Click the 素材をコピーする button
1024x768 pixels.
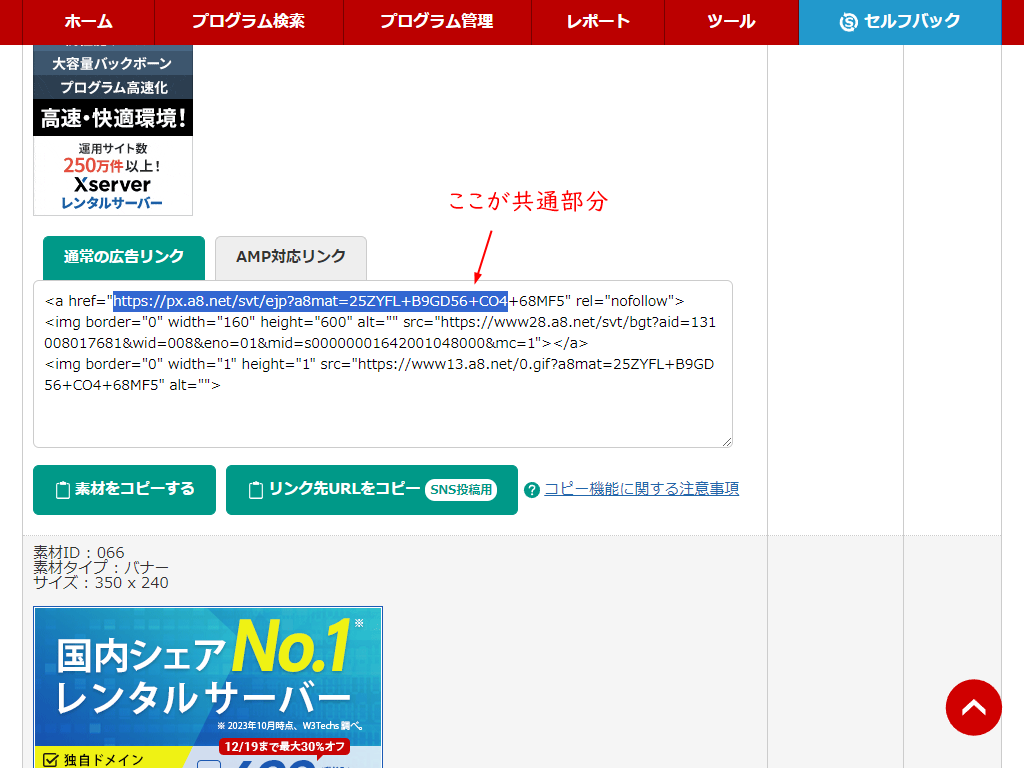point(124,490)
